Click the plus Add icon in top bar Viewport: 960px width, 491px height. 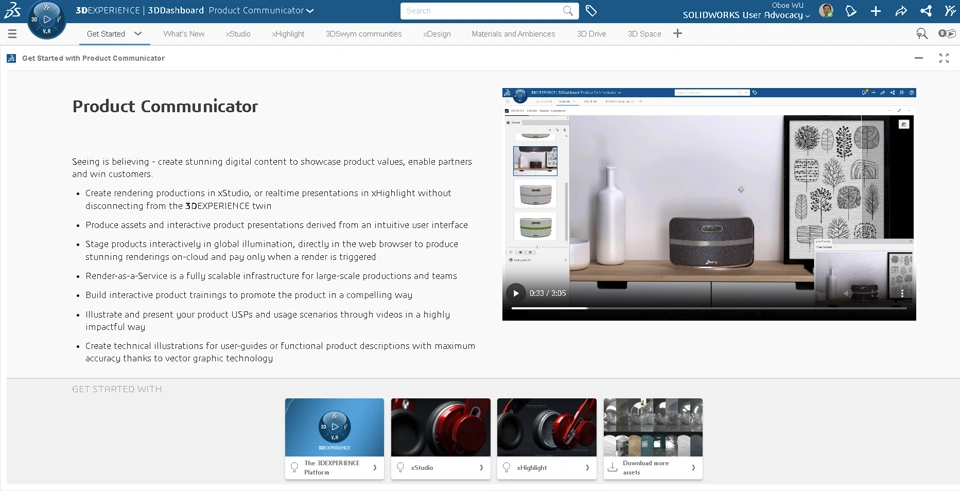876,11
